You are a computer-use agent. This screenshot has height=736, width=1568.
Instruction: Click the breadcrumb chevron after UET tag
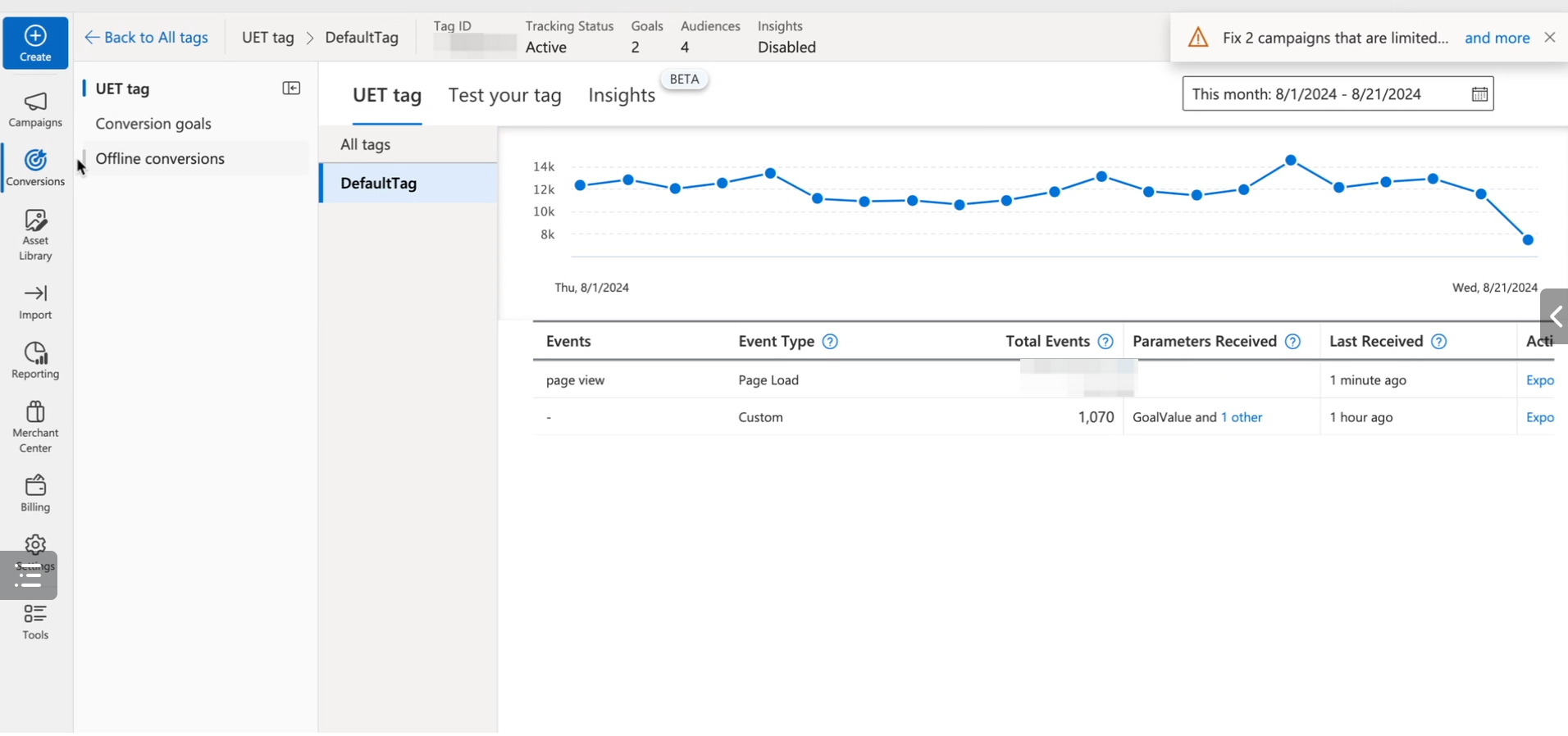coord(310,38)
